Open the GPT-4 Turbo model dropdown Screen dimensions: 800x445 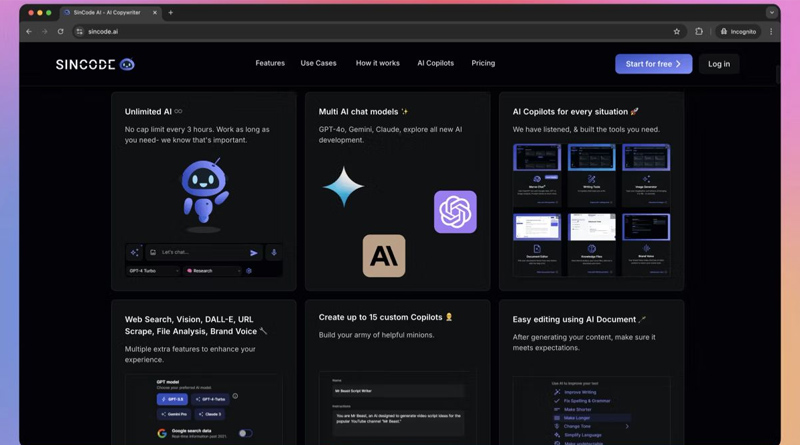tap(153, 271)
